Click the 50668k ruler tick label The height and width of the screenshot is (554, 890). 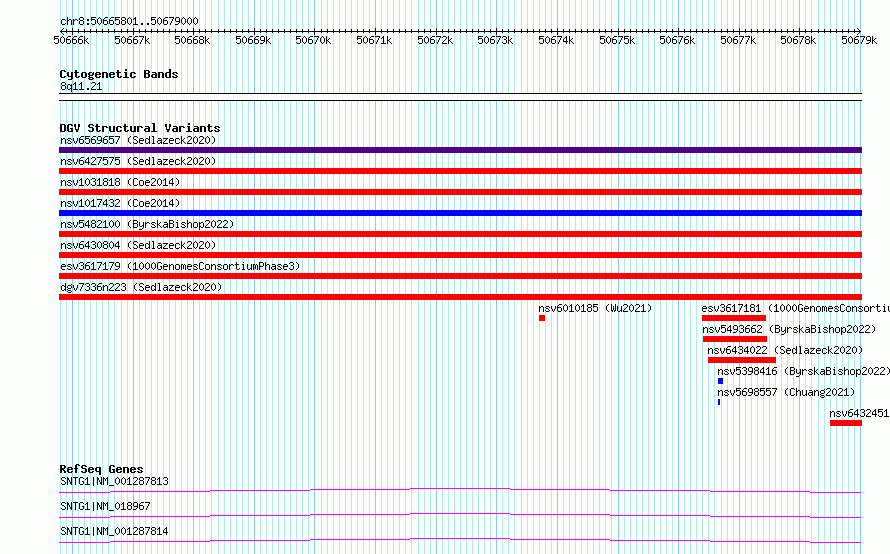coord(192,40)
